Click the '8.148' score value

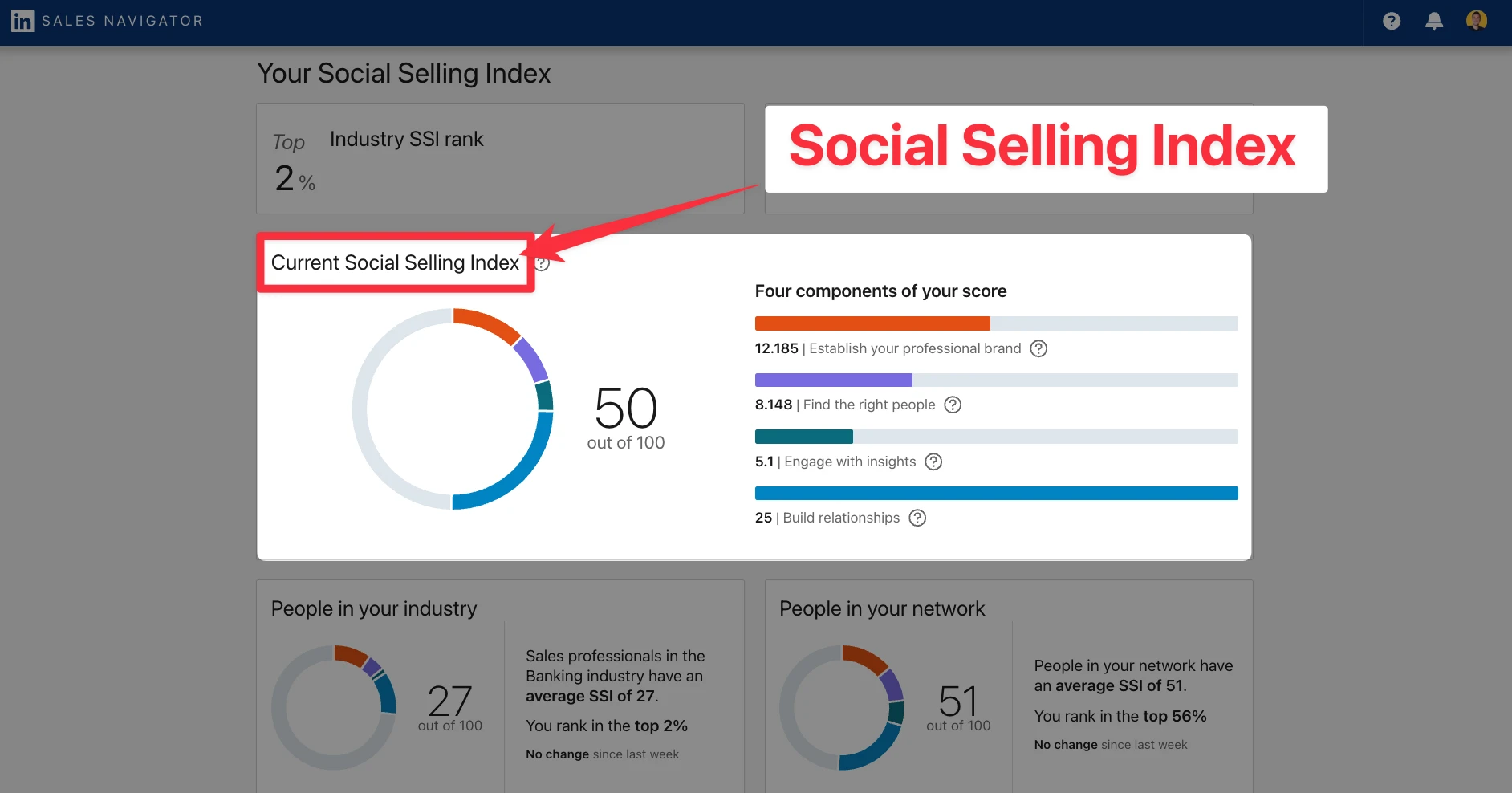[x=774, y=405]
